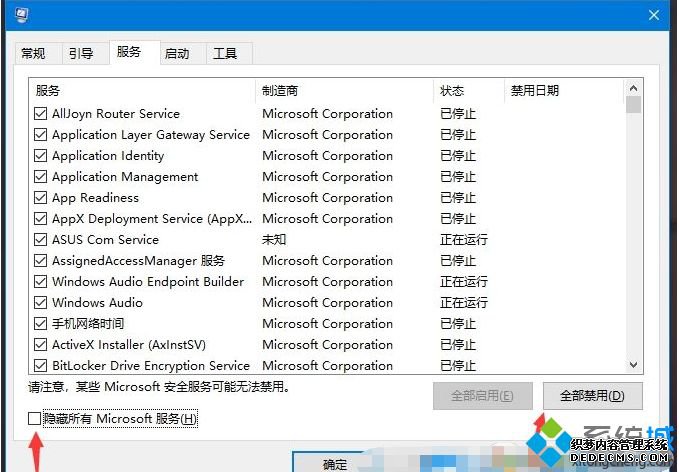Viewport: 679px width, 472px height.
Task: Click the services list scrollbar thumb
Action: (x=633, y=105)
